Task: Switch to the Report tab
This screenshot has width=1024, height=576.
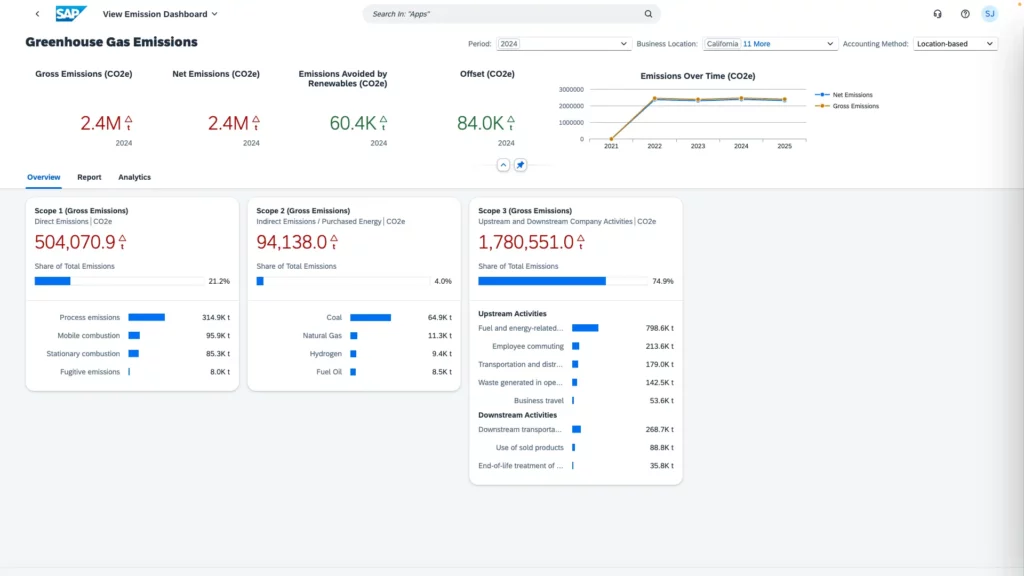Action: pos(89,177)
